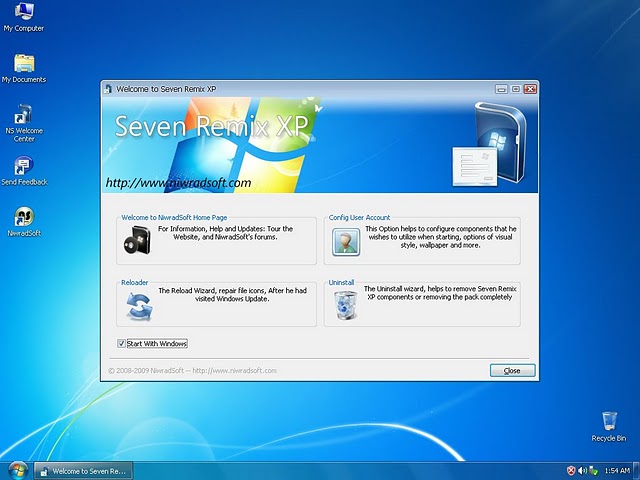The height and width of the screenshot is (480, 640).
Task: Click the Uninstall heading label
Action: (x=341, y=282)
